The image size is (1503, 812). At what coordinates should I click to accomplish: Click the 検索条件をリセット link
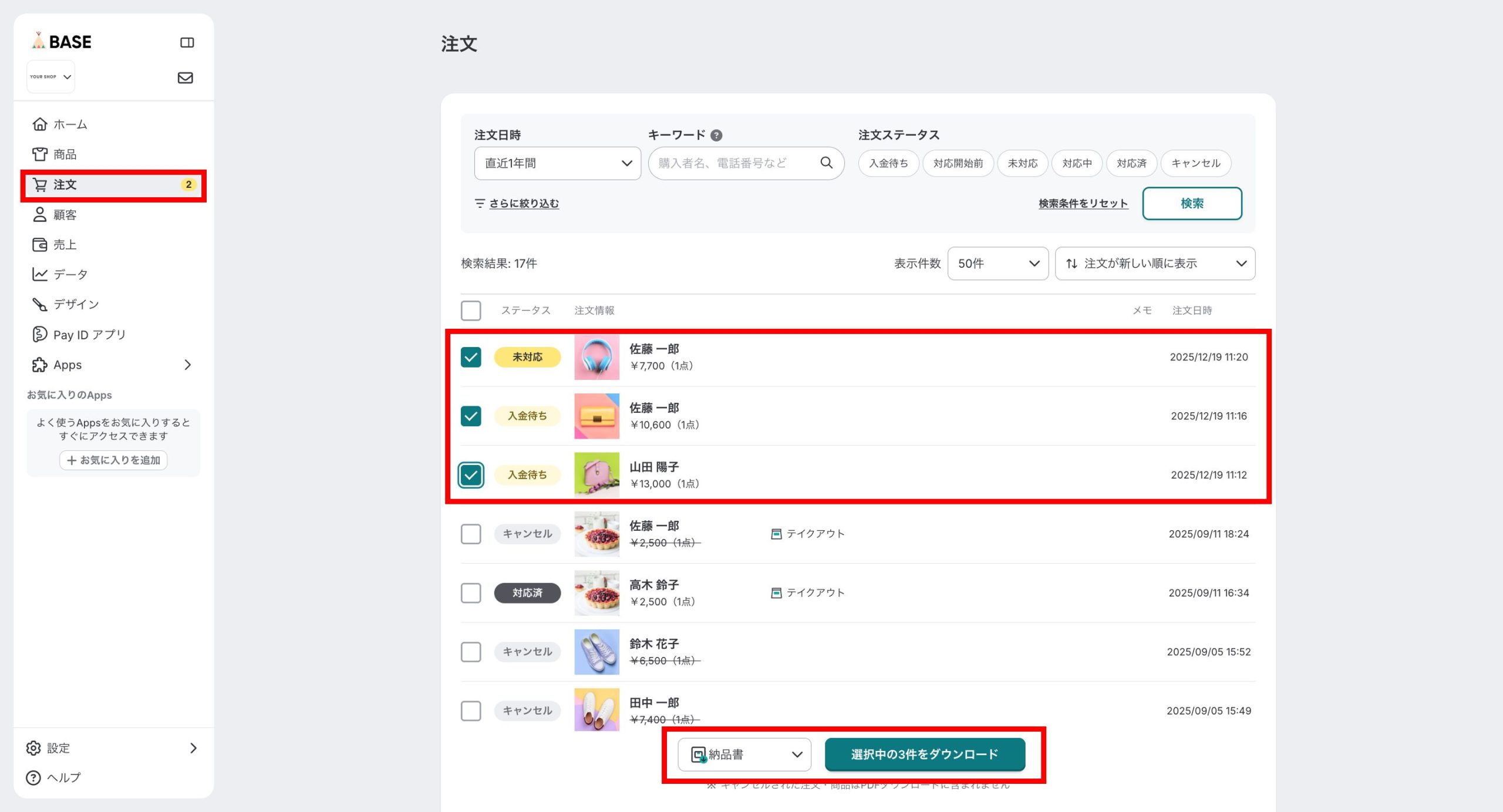pyautogui.click(x=1083, y=203)
